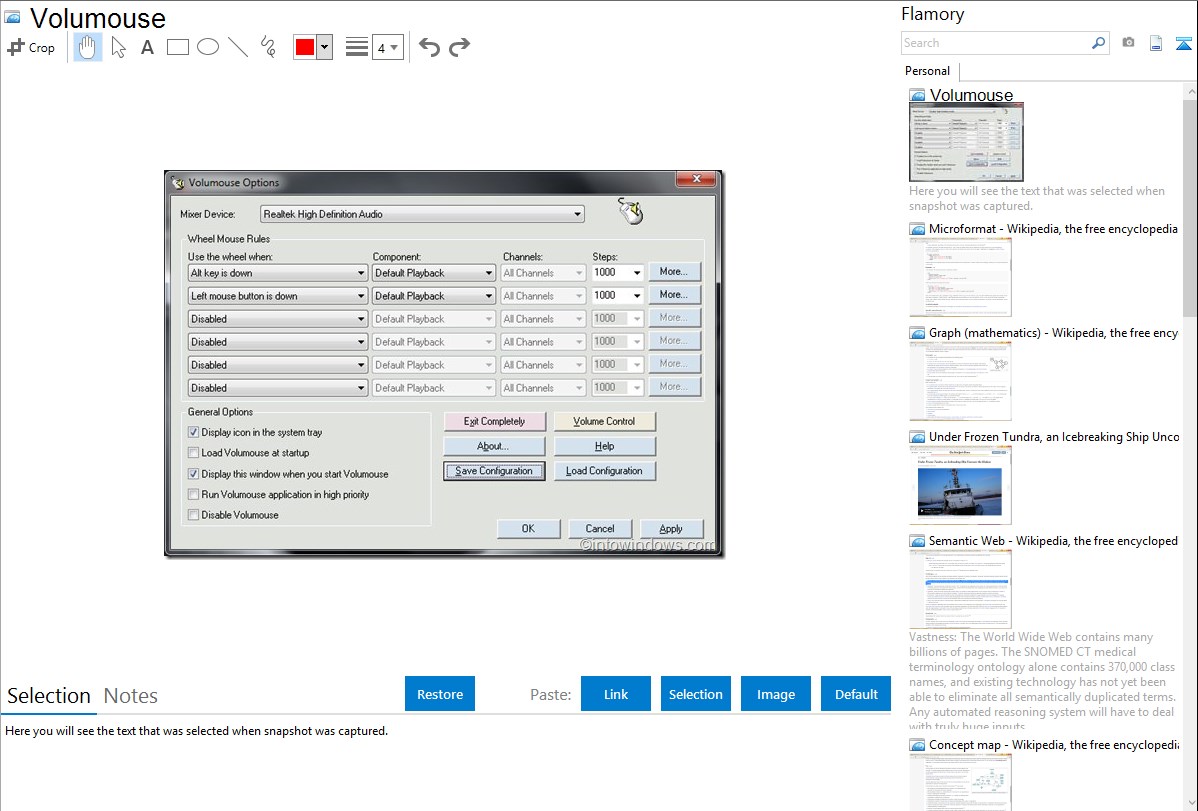Select the text annotation tool
The image size is (1198, 811).
coord(147,47)
